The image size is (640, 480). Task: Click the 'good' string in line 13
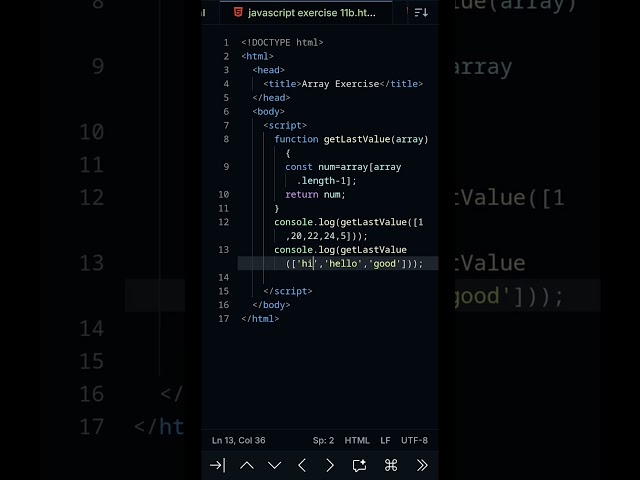384,264
